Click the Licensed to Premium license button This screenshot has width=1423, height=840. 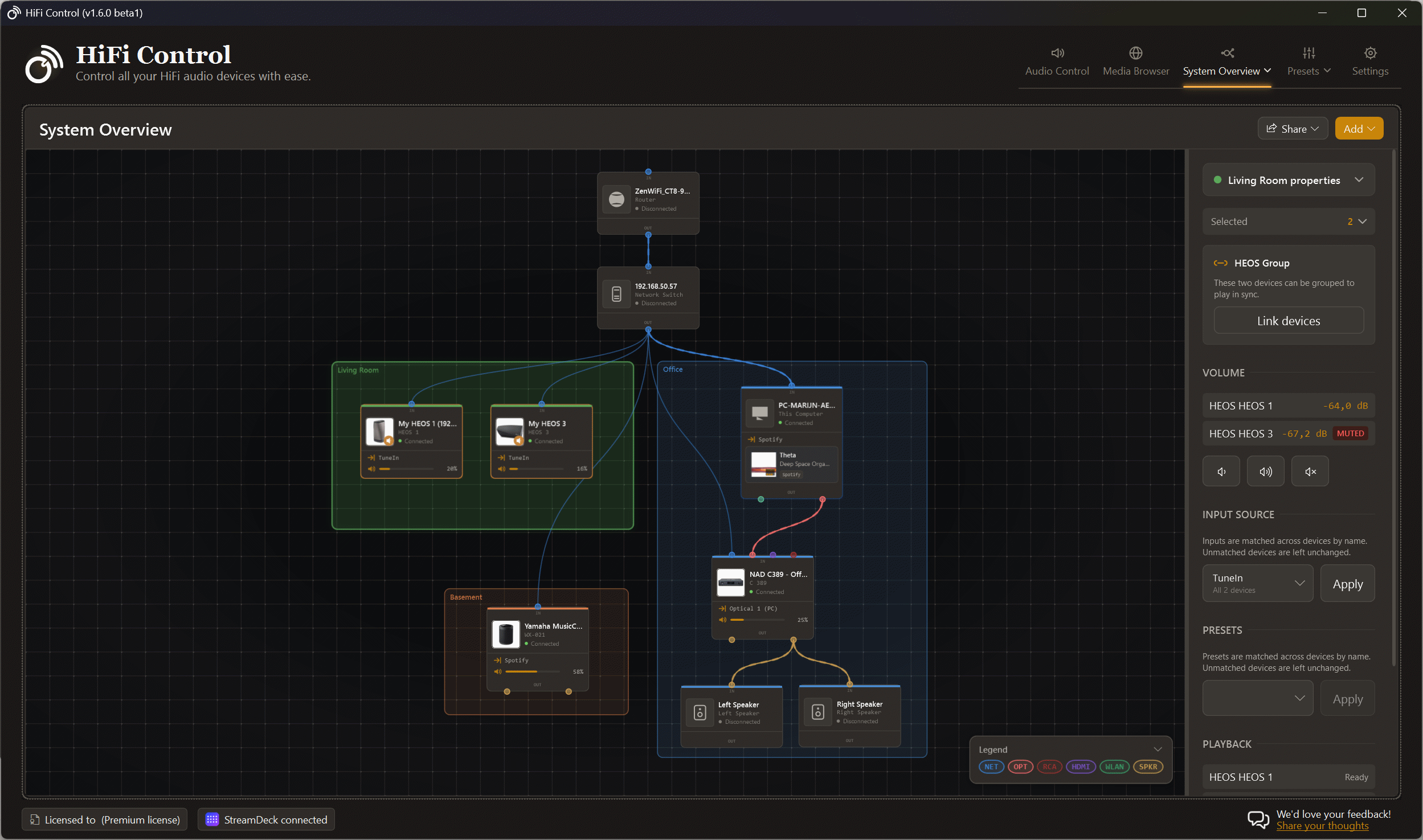105,819
